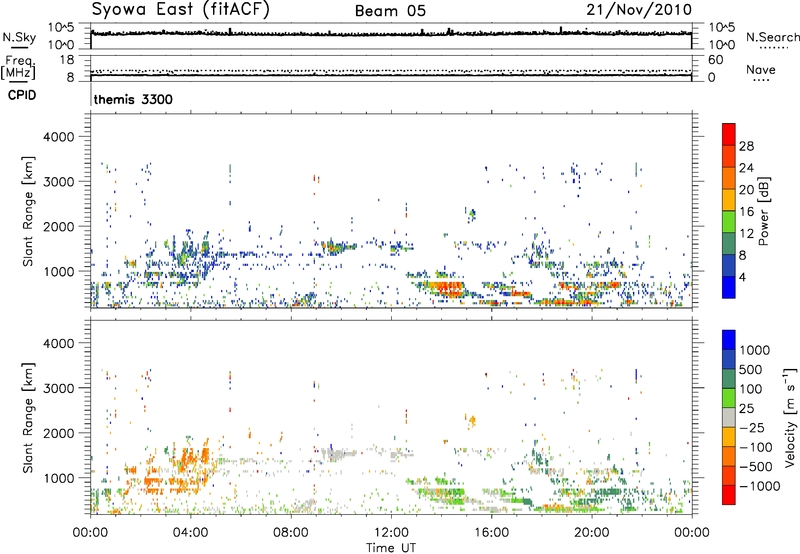Click the "-25" label on Velocity colorbar
The height and width of the screenshot is (554, 800).
click(x=752, y=428)
